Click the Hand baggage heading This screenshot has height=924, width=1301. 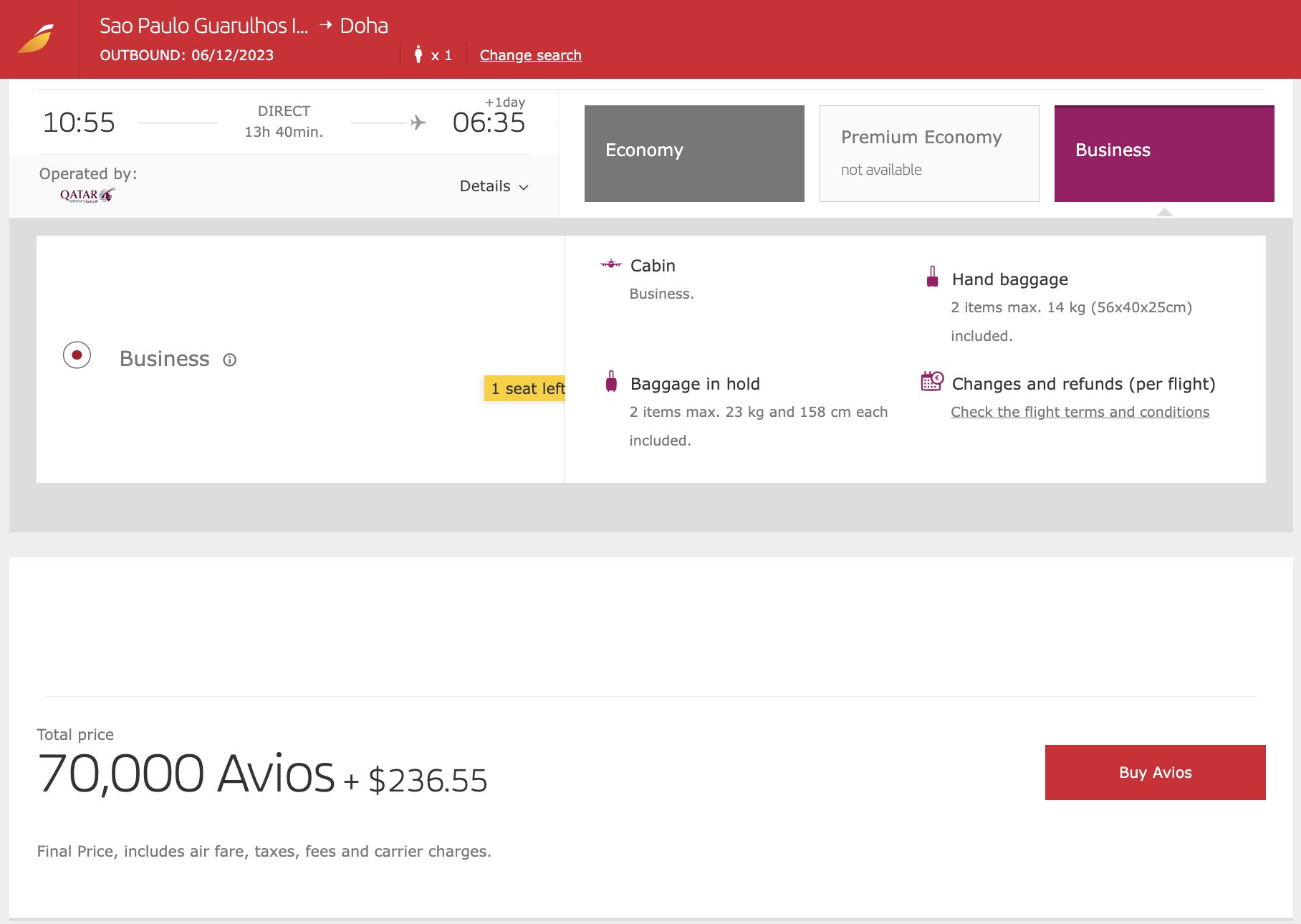tap(1010, 279)
